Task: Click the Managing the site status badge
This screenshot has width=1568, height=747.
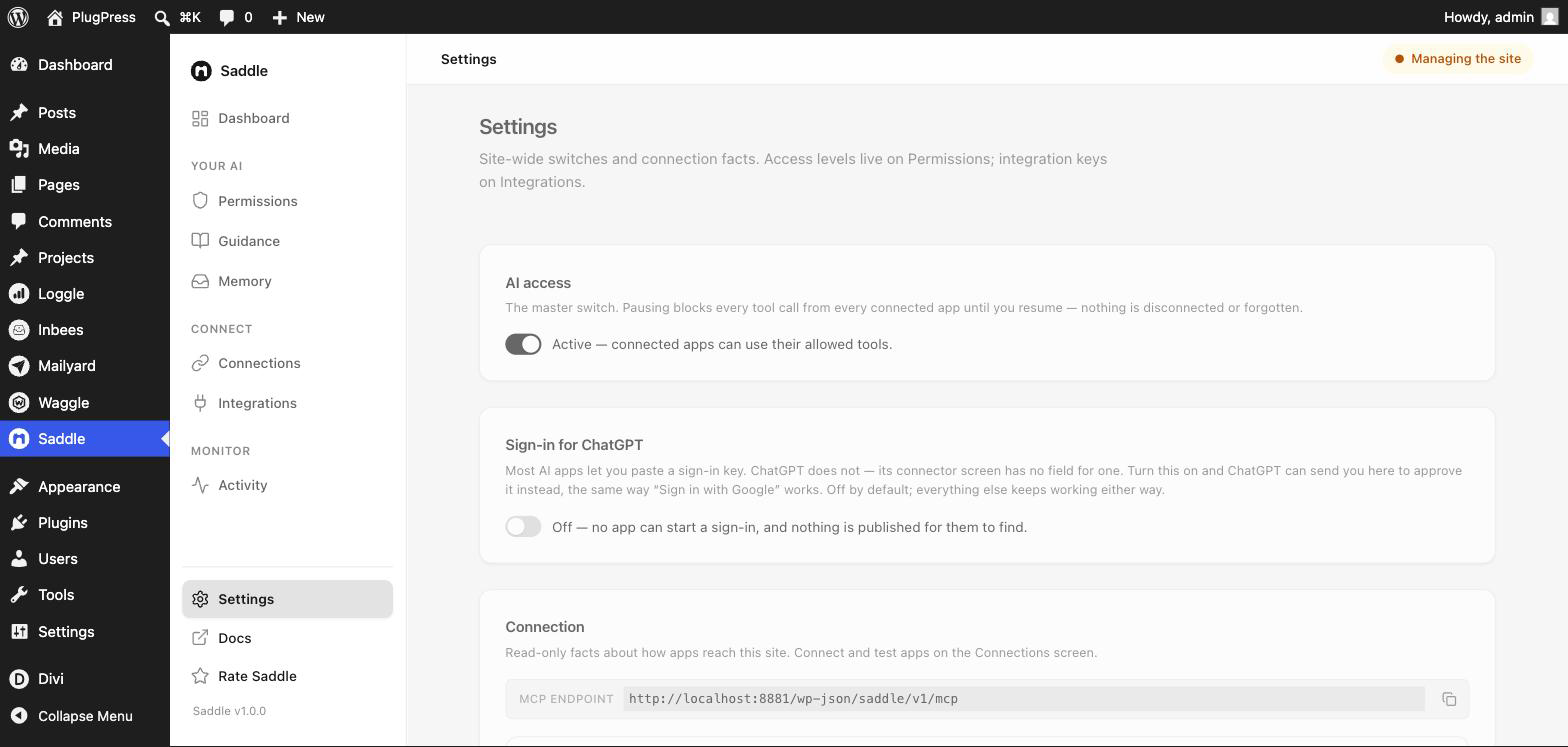Action: tap(1458, 59)
